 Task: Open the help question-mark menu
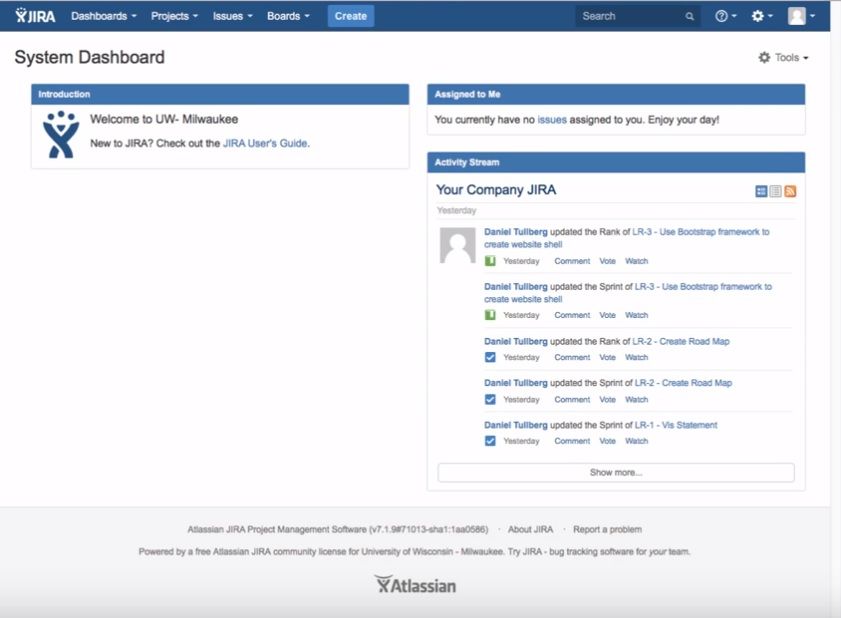pyautogui.click(x=722, y=16)
